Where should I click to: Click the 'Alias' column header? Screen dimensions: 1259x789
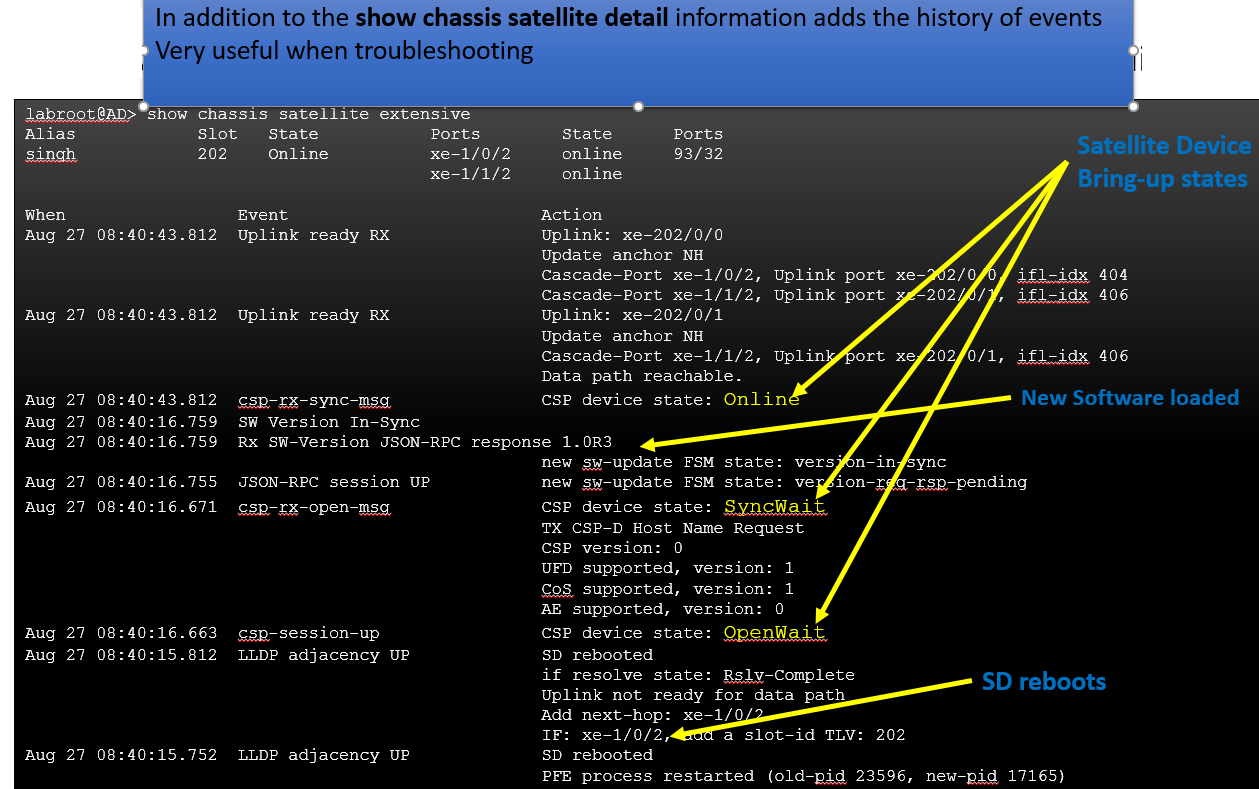[50, 134]
